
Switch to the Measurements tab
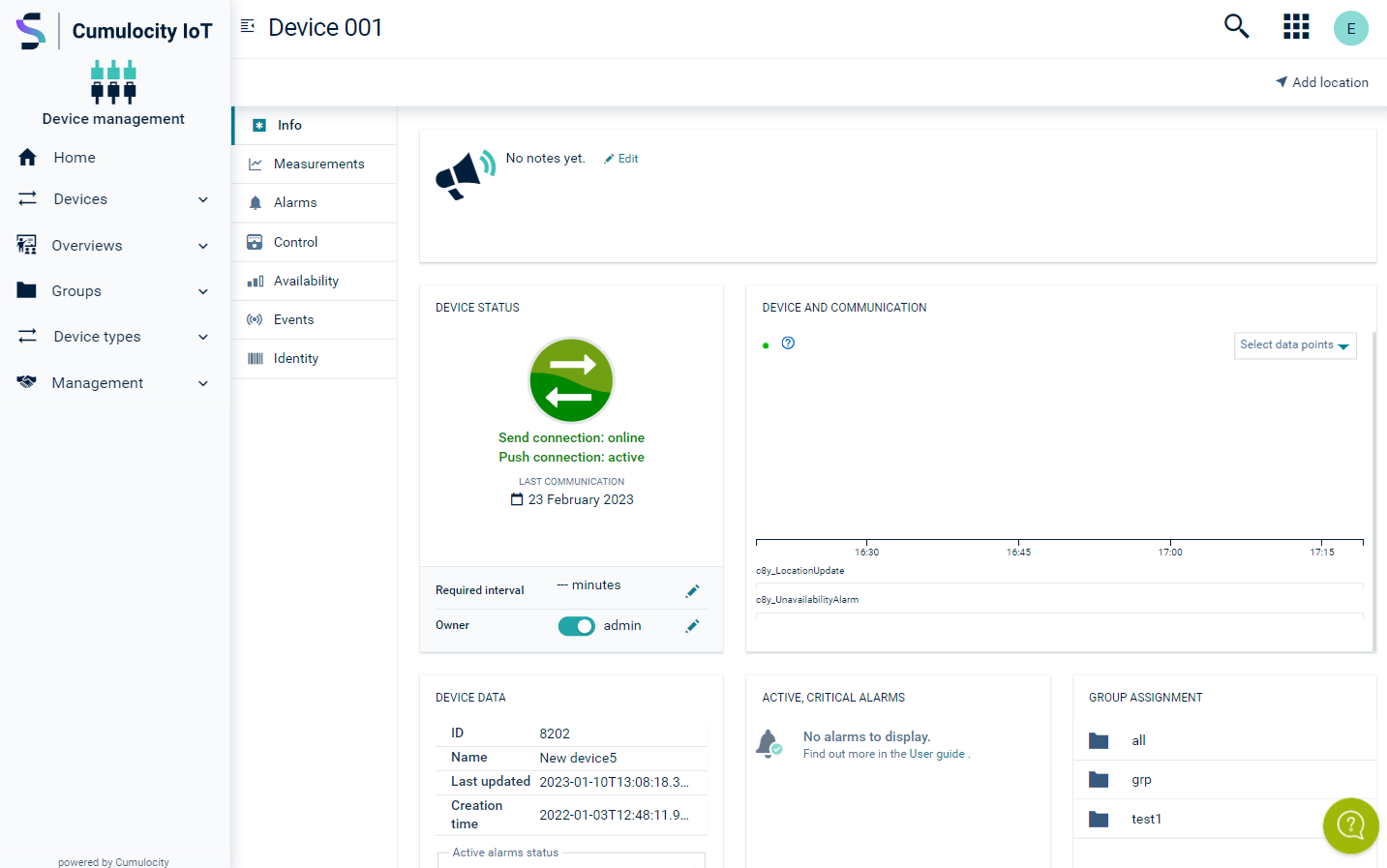315,164
